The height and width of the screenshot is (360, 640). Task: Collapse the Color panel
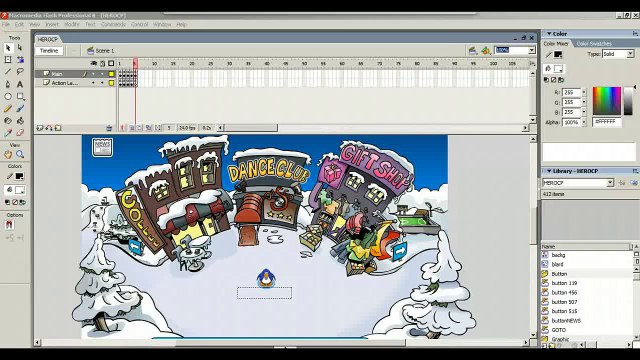pos(549,34)
